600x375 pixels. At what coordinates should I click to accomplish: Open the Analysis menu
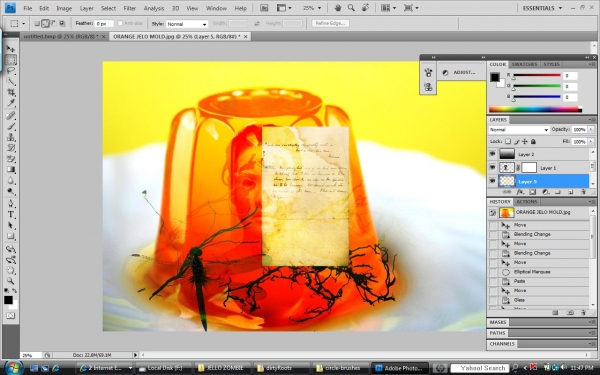(x=153, y=8)
